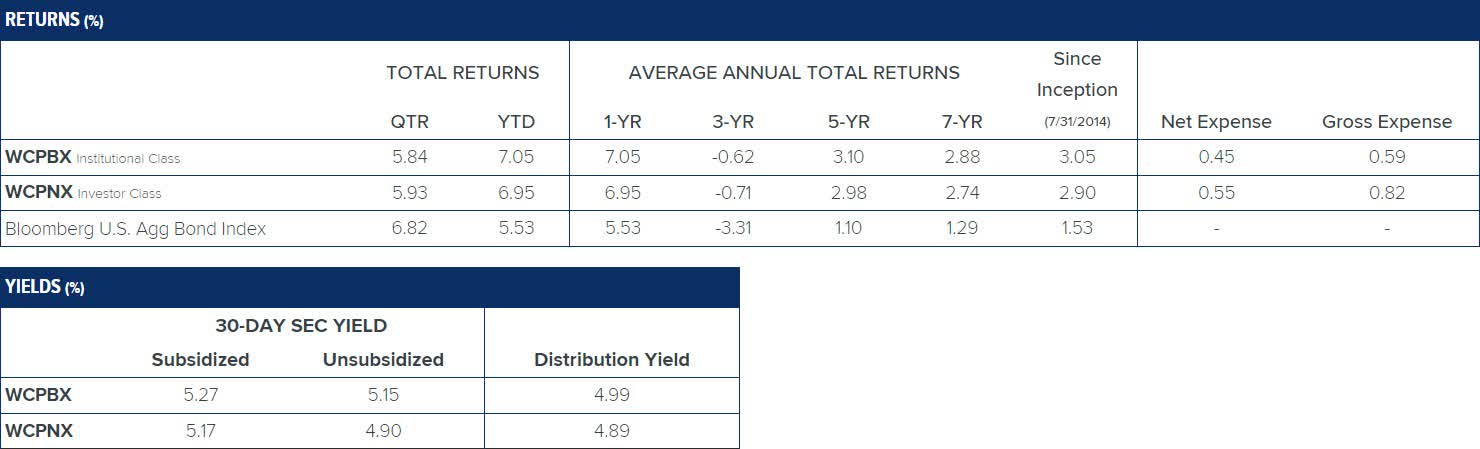Viewport: 1480px width, 449px height.
Task: Click the 5.27 subsidized yield value
Action: (x=201, y=395)
